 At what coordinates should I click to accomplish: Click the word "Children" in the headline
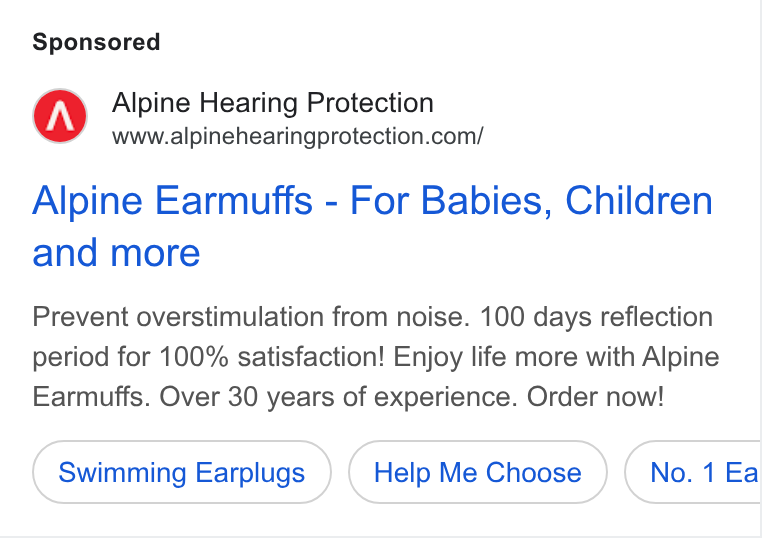[x=639, y=200]
